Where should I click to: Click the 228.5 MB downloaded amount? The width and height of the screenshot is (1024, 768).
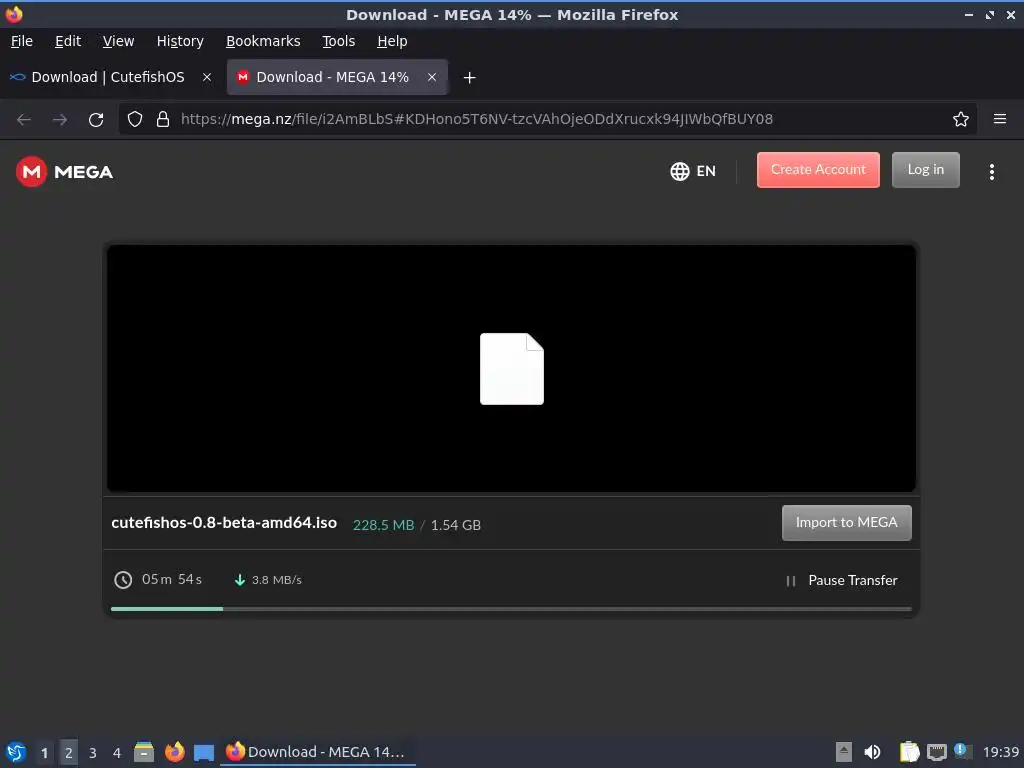(383, 525)
